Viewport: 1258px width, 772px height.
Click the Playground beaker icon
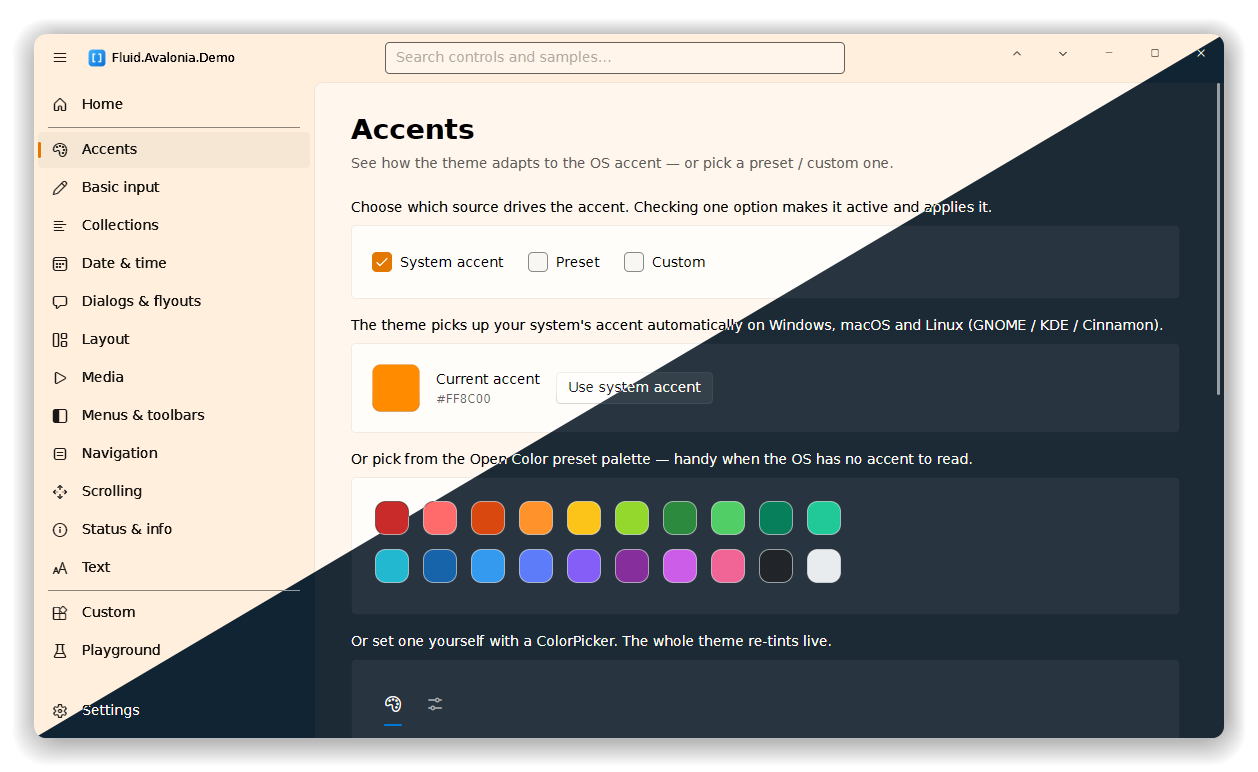click(x=60, y=650)
